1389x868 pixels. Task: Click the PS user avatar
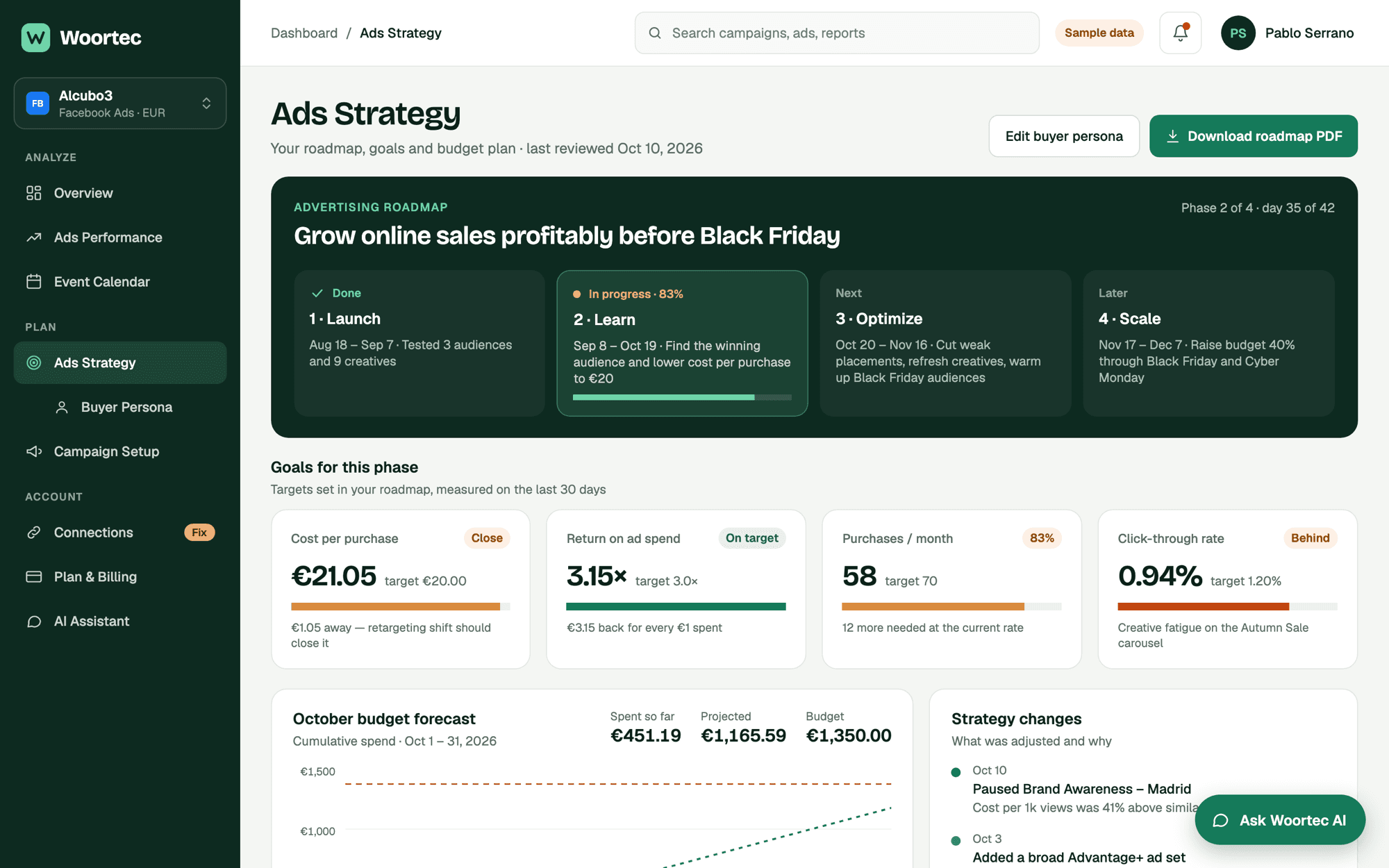[1238, 33]
